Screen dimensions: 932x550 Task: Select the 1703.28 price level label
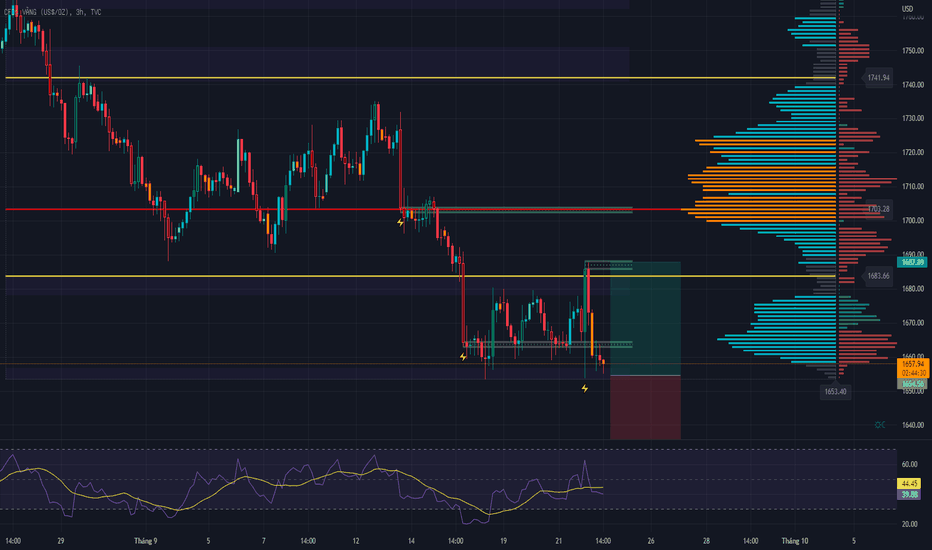coord(878,209)
